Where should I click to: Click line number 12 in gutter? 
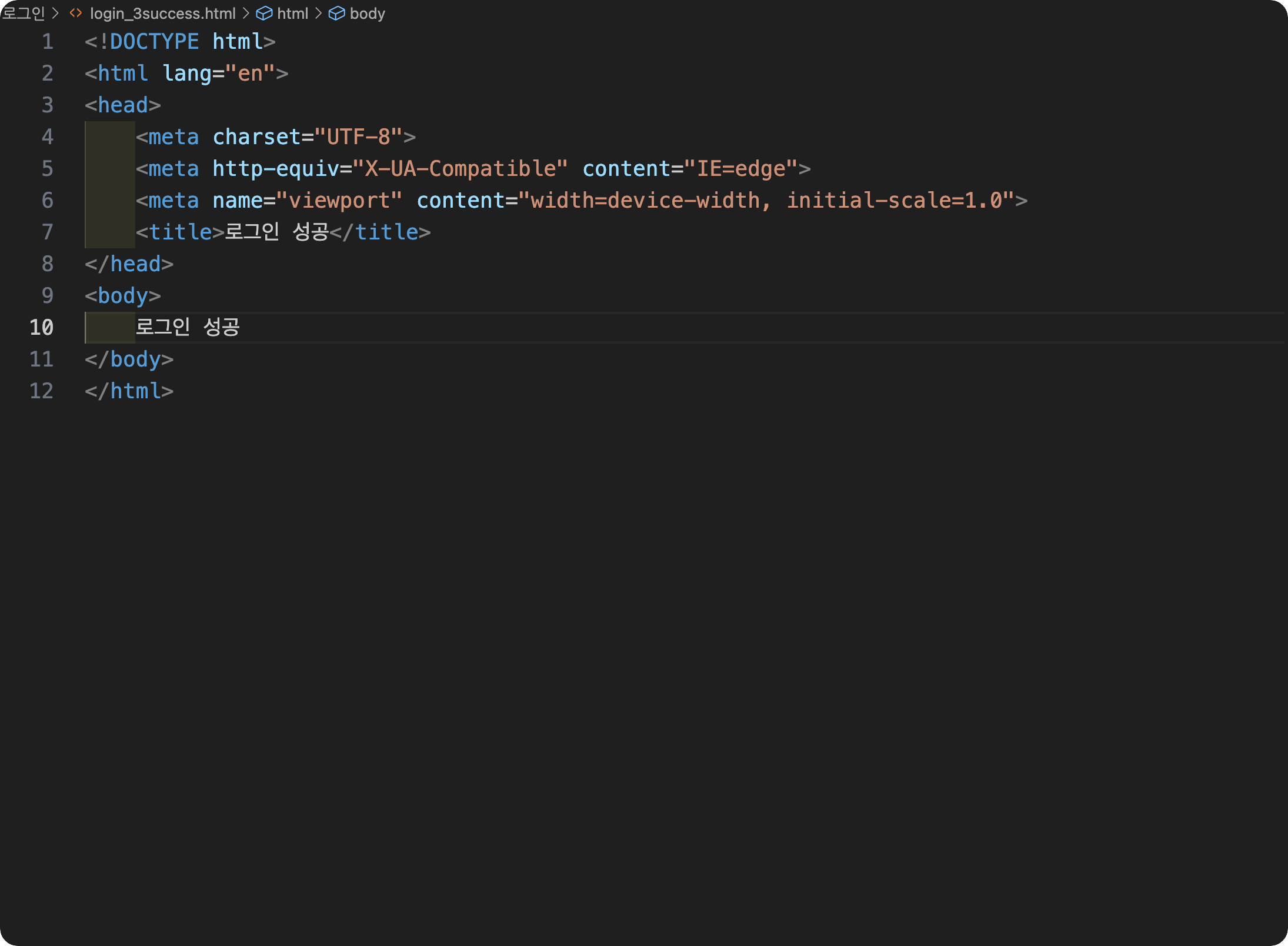click(x=42, y=391)
